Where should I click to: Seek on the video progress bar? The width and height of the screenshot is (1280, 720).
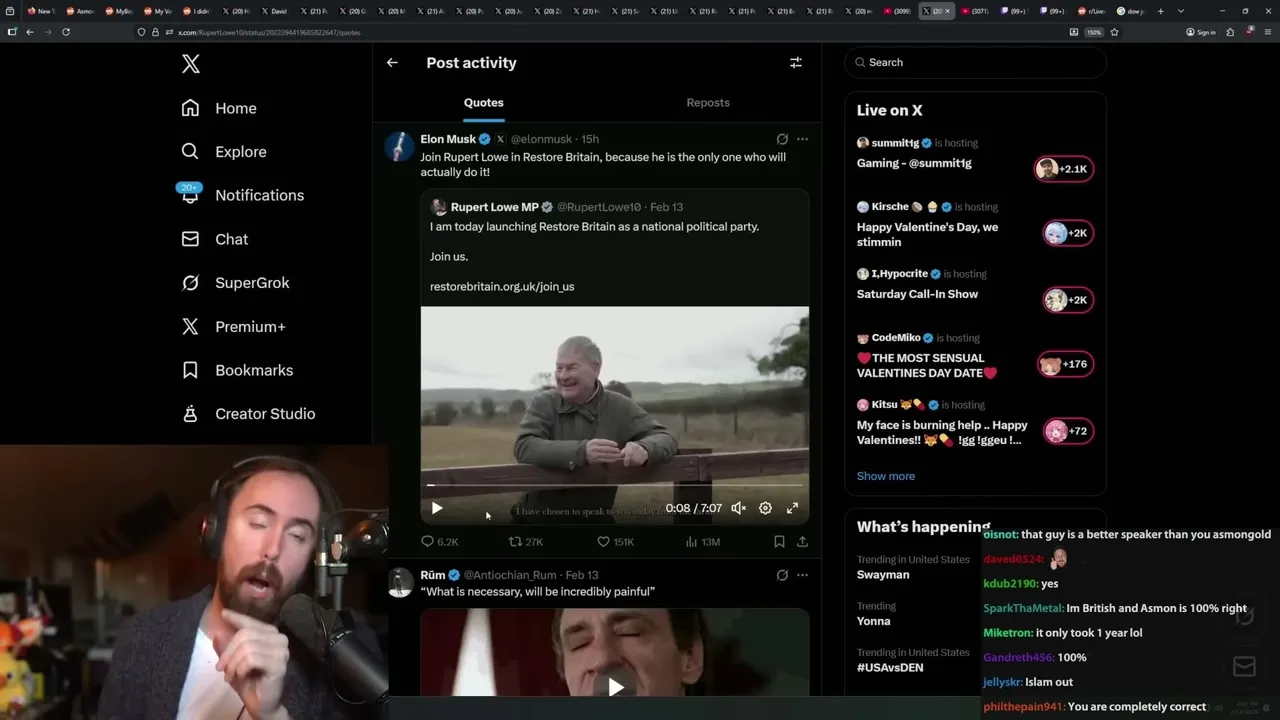click(615, 485)
